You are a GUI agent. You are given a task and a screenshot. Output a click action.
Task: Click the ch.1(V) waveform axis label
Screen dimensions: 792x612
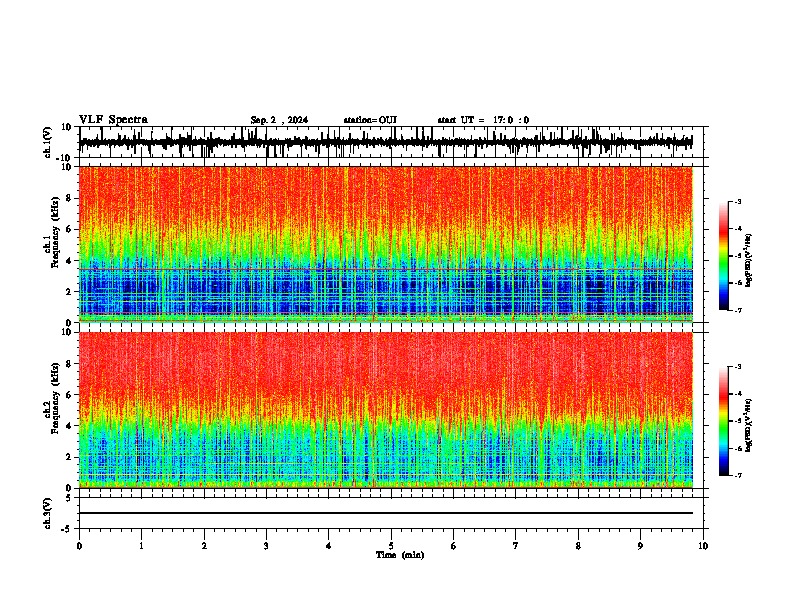(x=48, y=142)
